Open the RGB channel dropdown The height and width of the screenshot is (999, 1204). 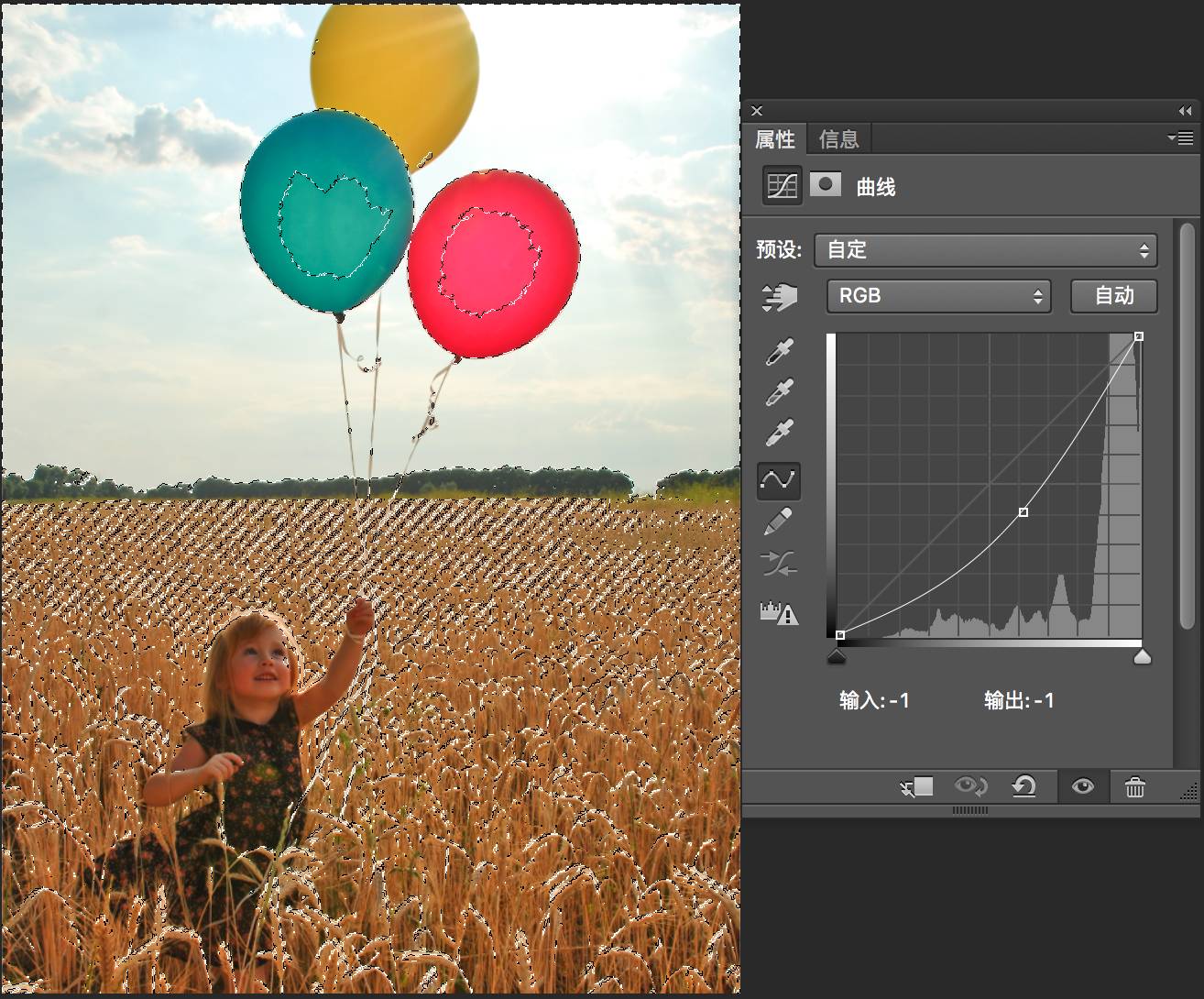(938, 296)
